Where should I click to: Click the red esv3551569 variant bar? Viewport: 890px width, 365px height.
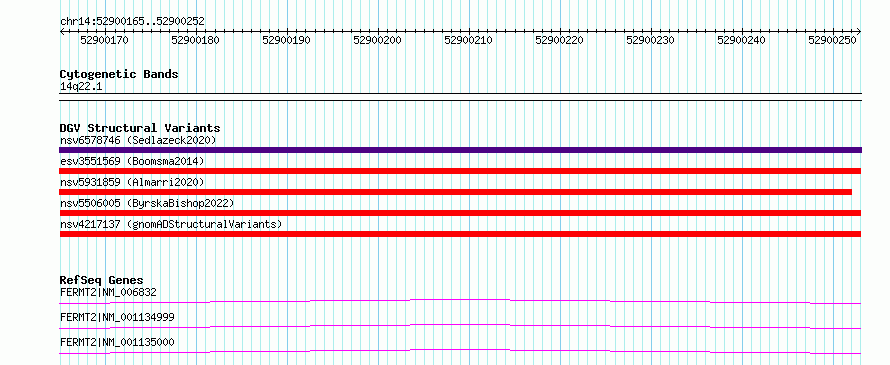click(460, 171)
